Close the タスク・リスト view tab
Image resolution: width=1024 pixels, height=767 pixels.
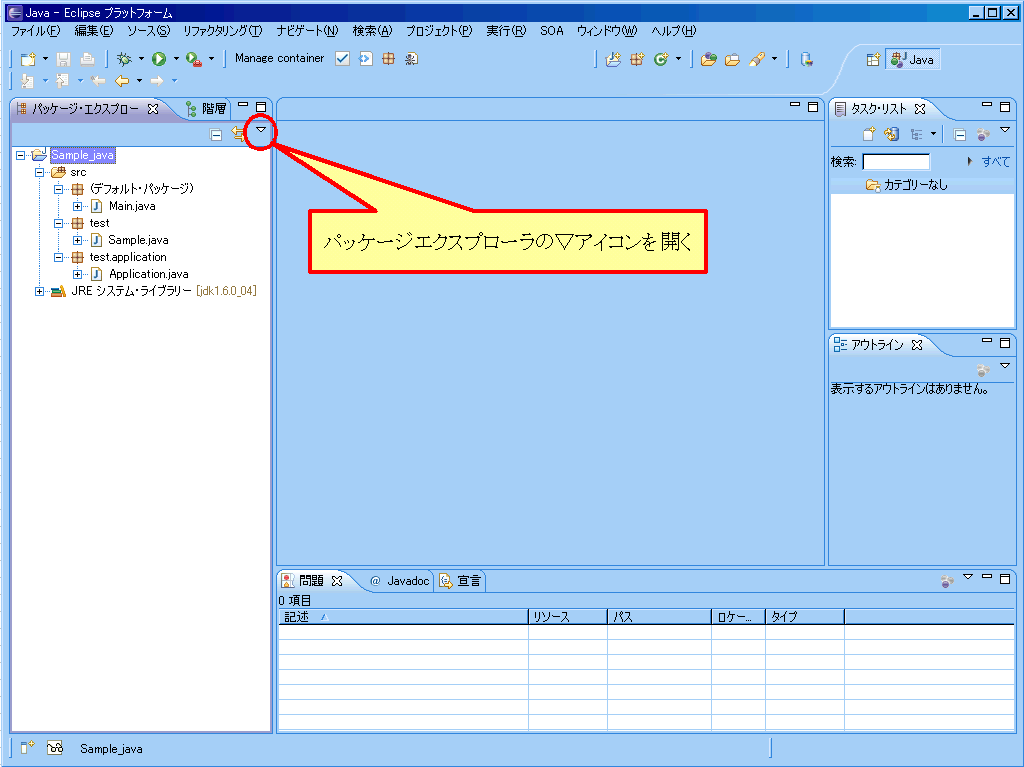920,108
